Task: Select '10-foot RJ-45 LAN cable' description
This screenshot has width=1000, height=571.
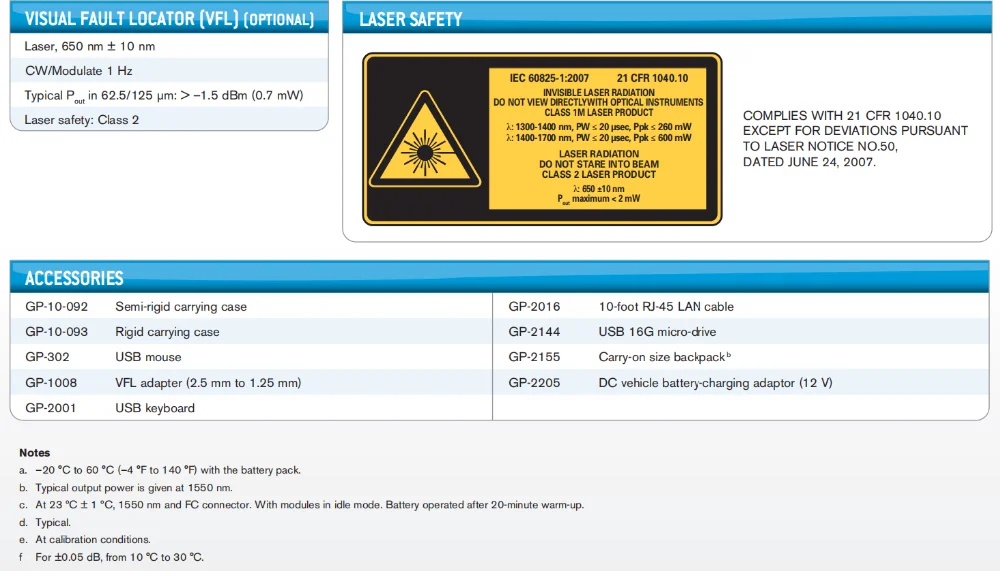Action: tap(666, 306)
